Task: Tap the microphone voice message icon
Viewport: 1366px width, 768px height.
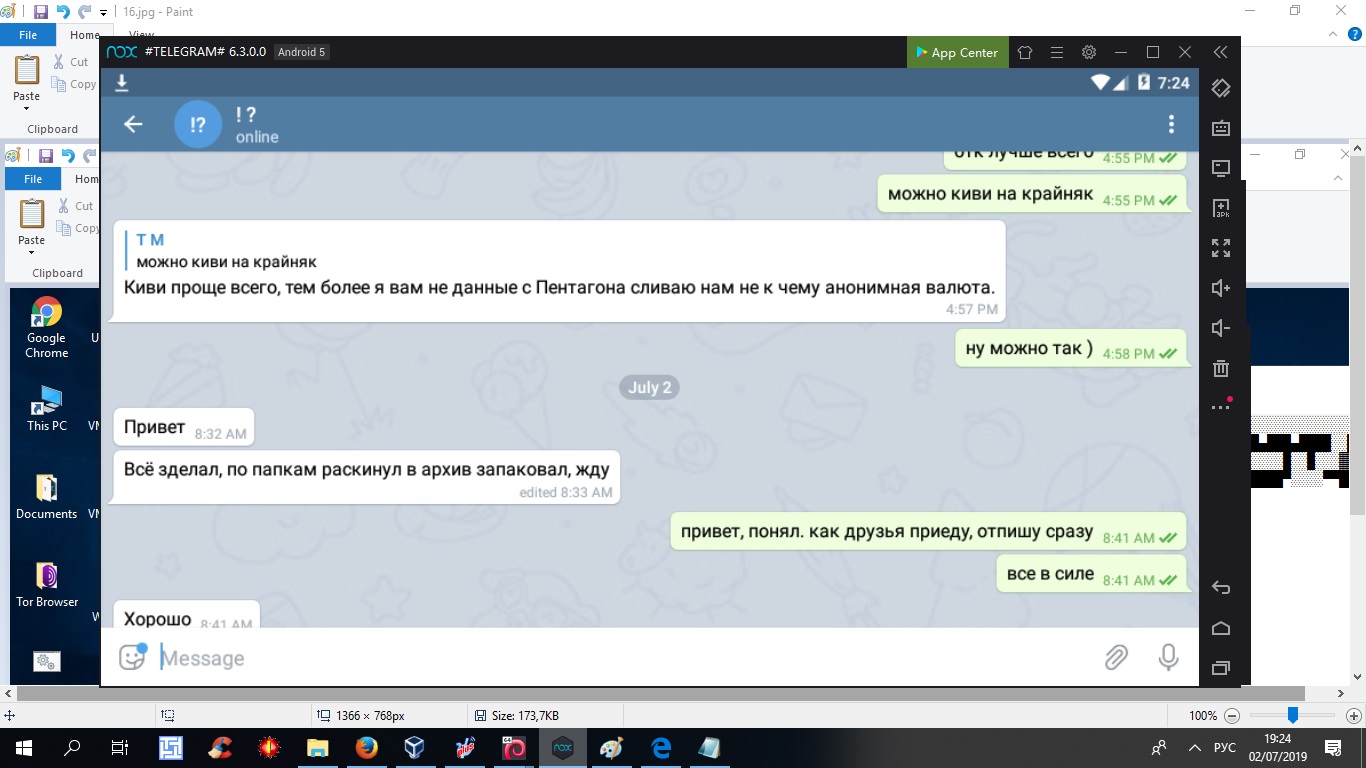Action: coord(1168,657)
